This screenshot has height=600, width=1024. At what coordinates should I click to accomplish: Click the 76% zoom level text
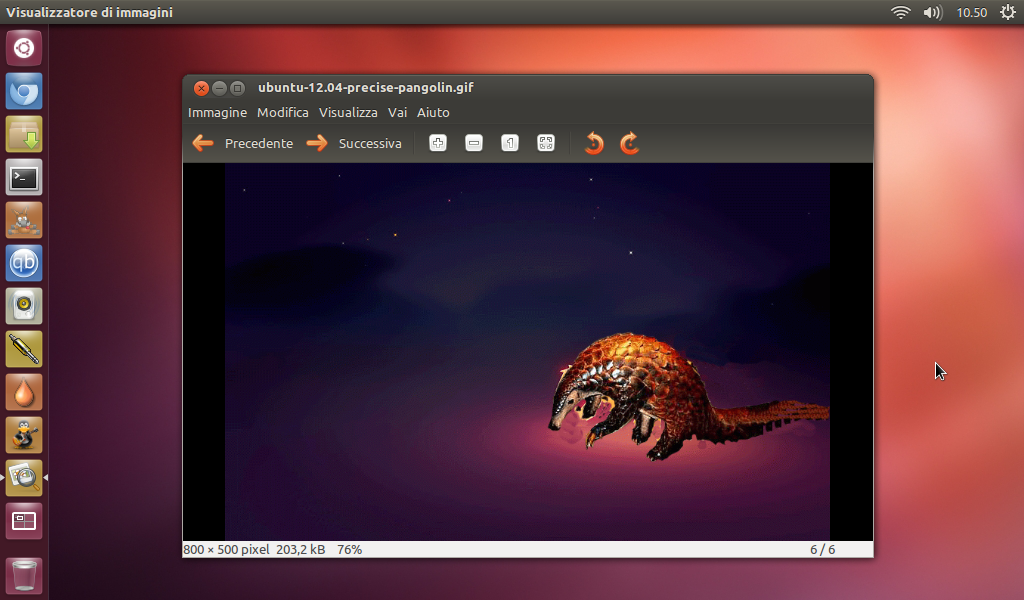(349, 550)
